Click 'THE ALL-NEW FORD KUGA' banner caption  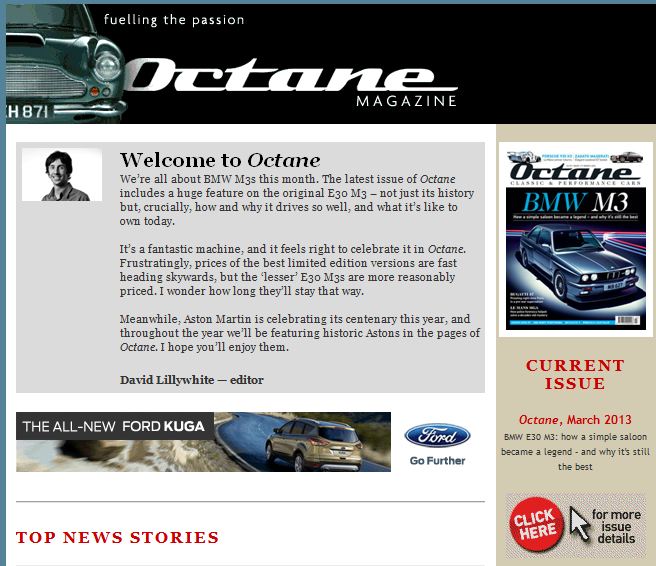(114, 426)
